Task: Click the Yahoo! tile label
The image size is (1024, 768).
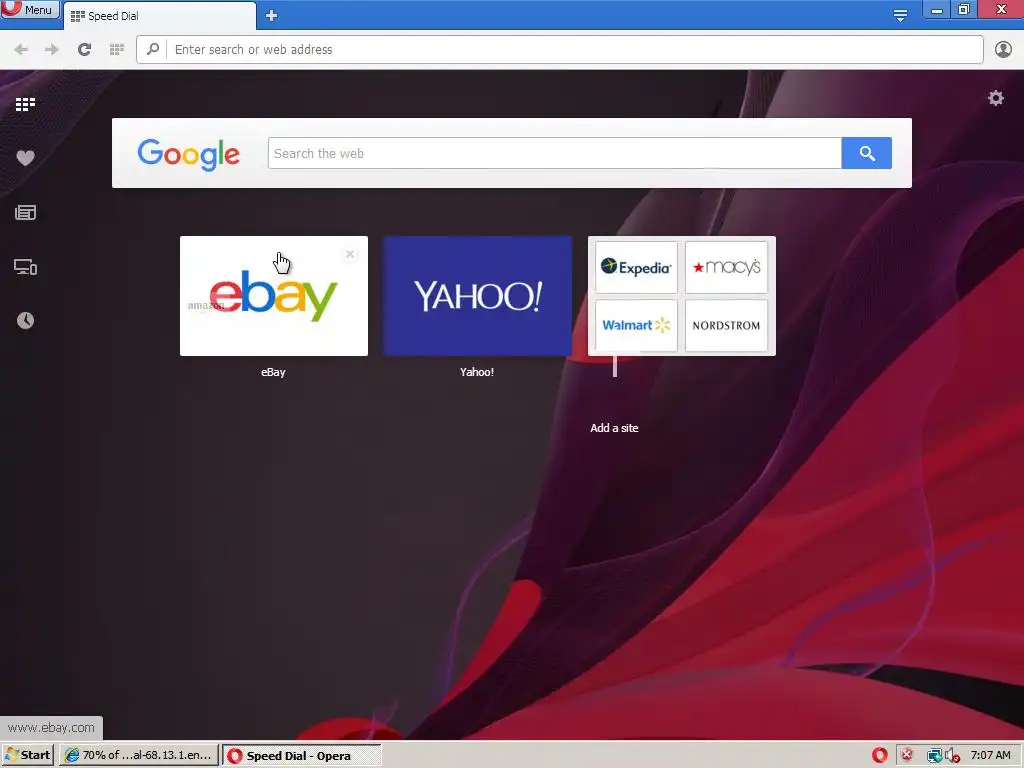Action: (x=477, y=372)
